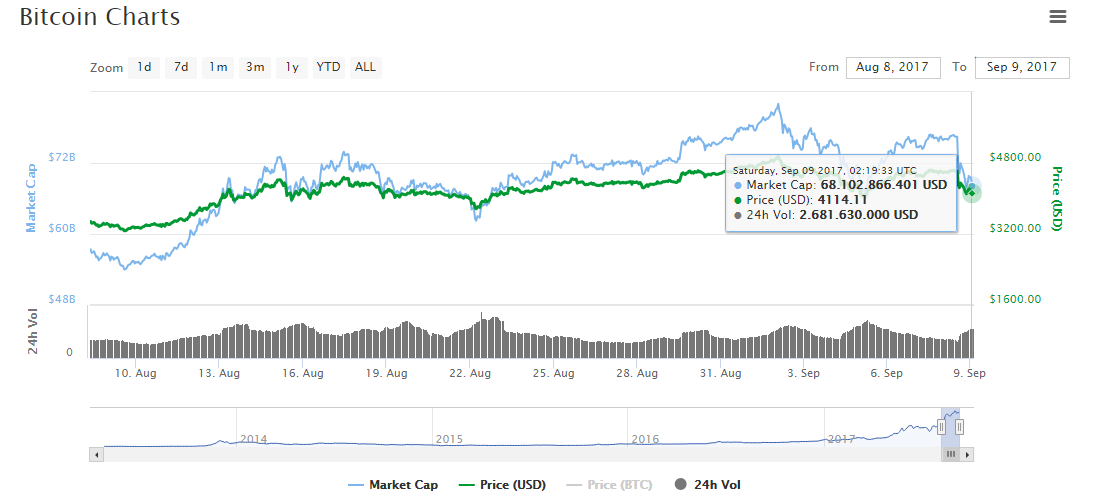The width and height of the screenshot is (1097, 500).
Task: Edit the To date field
Action: click(1021, 67)
